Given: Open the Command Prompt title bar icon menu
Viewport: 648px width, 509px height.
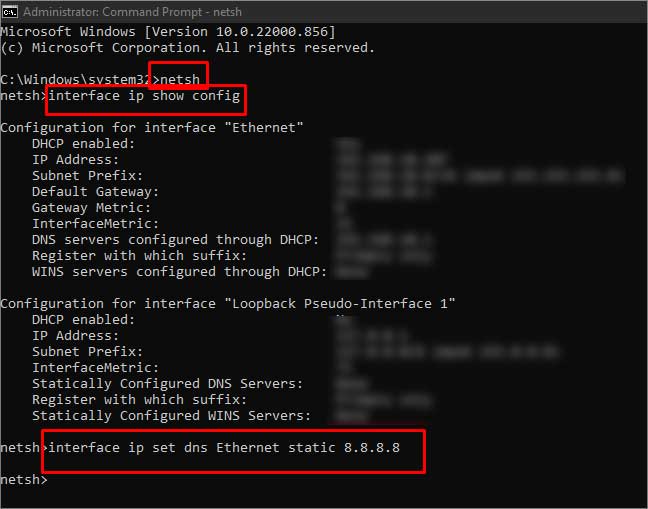Looking at the screenshot, I should (x=9, y=12).
